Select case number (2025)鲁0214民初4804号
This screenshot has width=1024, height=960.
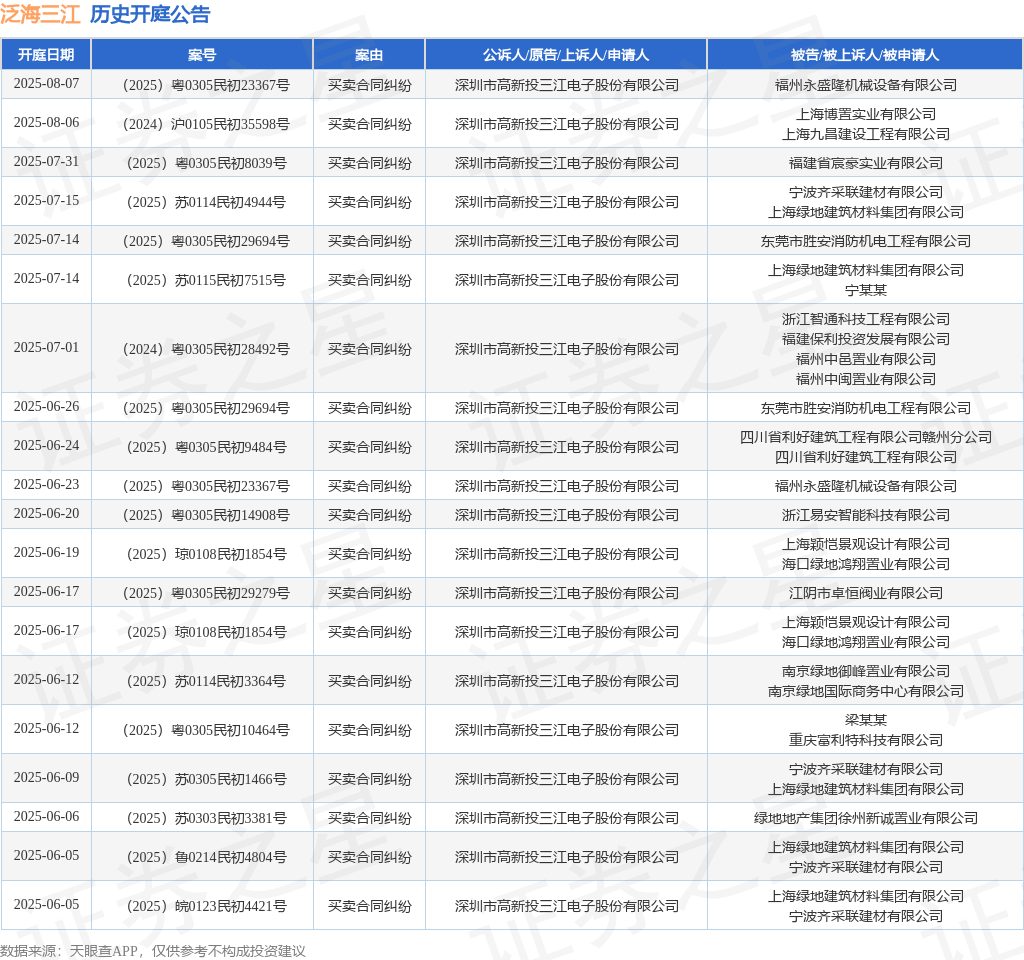click(x=205, y=857)
